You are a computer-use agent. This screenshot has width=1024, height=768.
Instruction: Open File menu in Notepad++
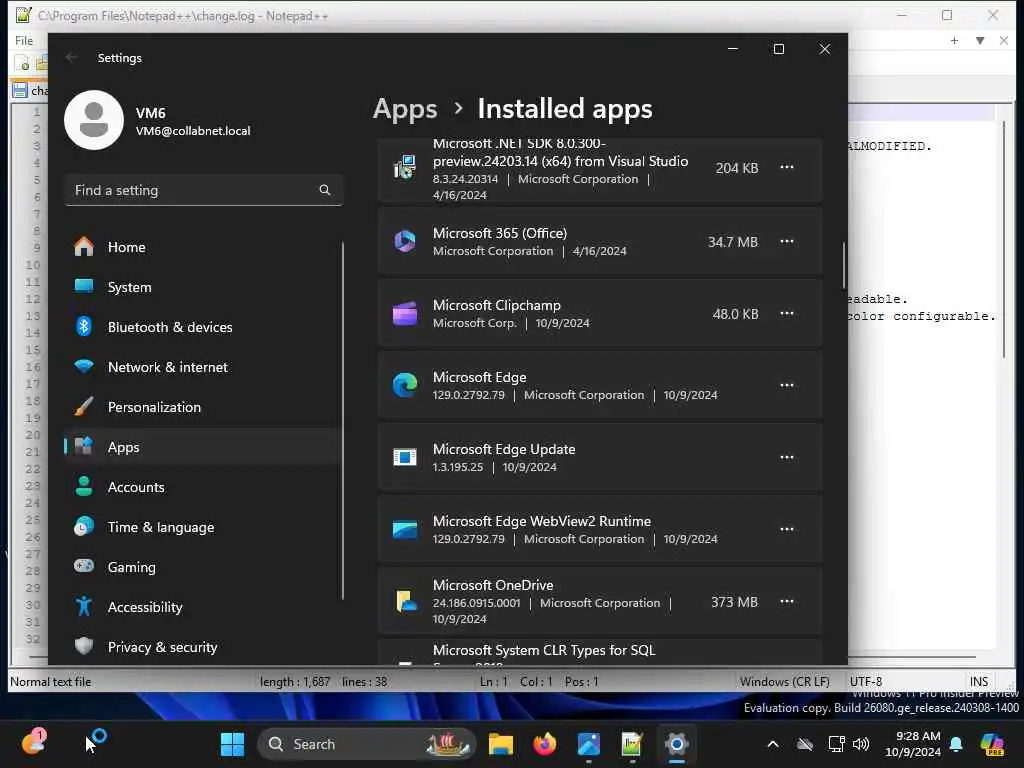(x=24, y=40)
